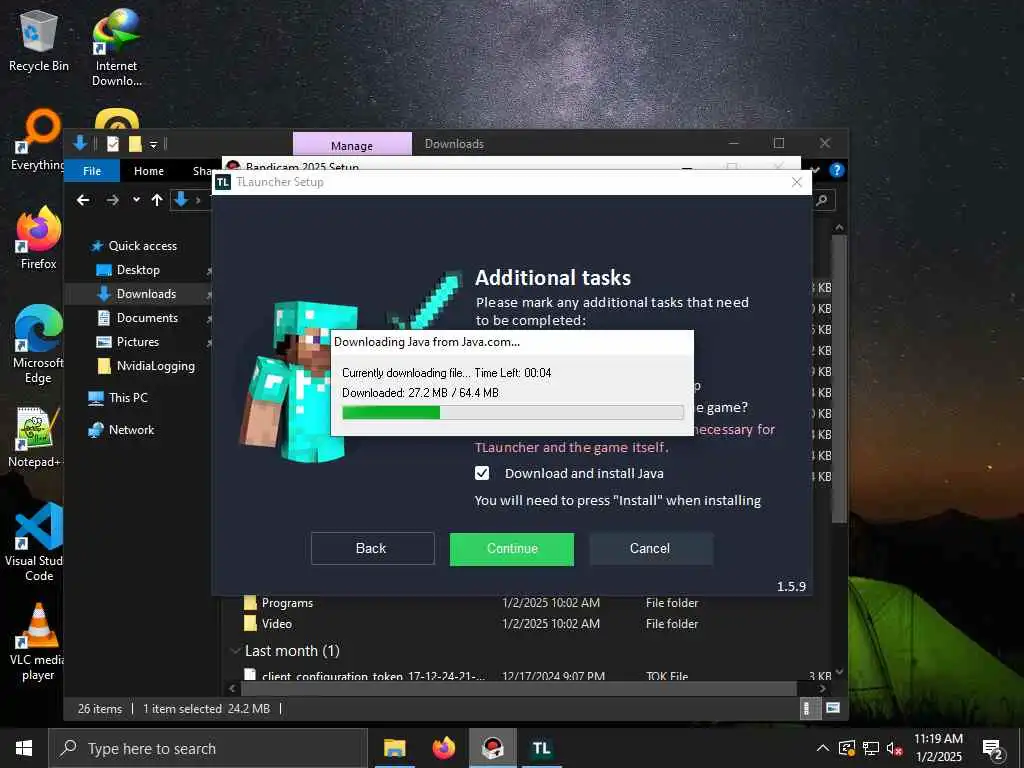Select the Manage ribbon tab
Viewport: 1024px width, 768px height.
352,145
